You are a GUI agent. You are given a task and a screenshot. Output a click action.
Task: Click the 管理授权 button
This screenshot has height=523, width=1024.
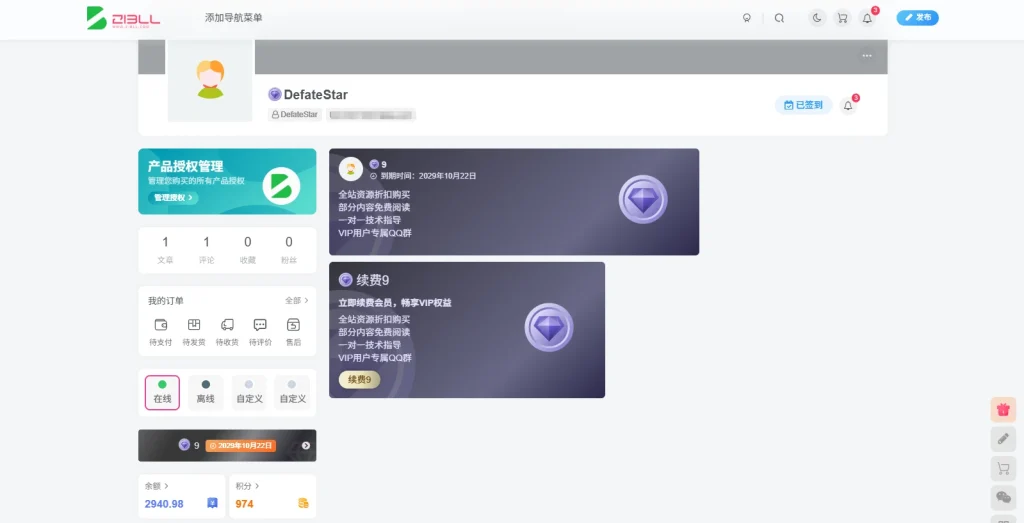(173, 198)
